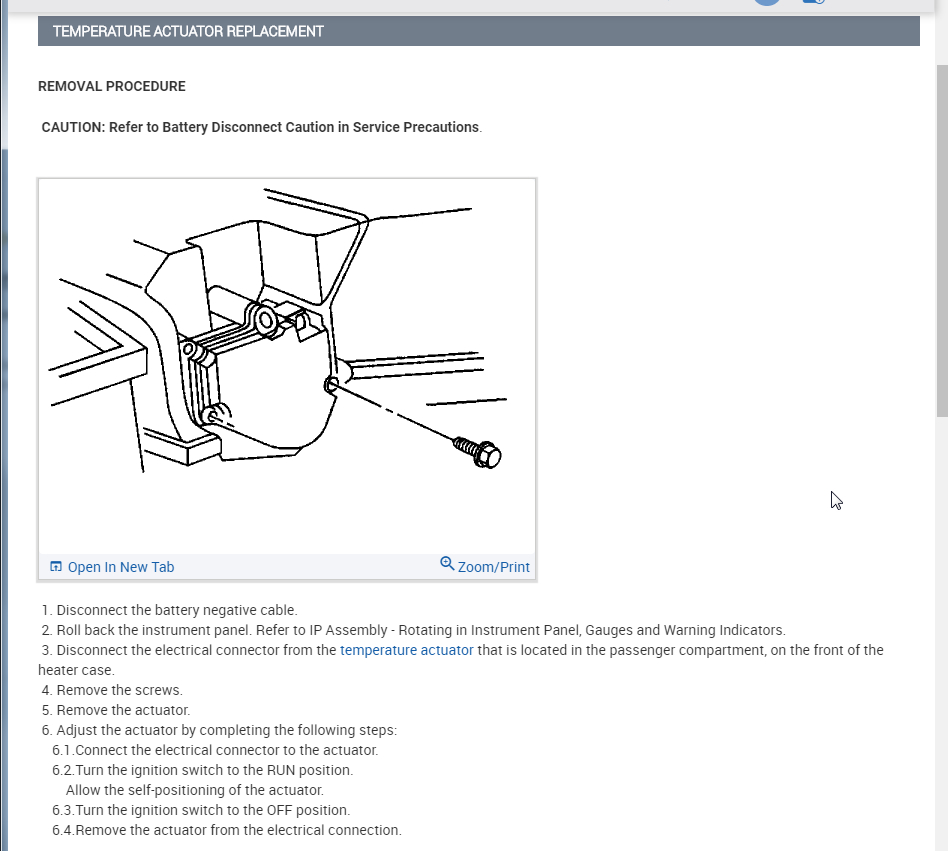Click the REMOVAL PROCEDURE heading

112,86
